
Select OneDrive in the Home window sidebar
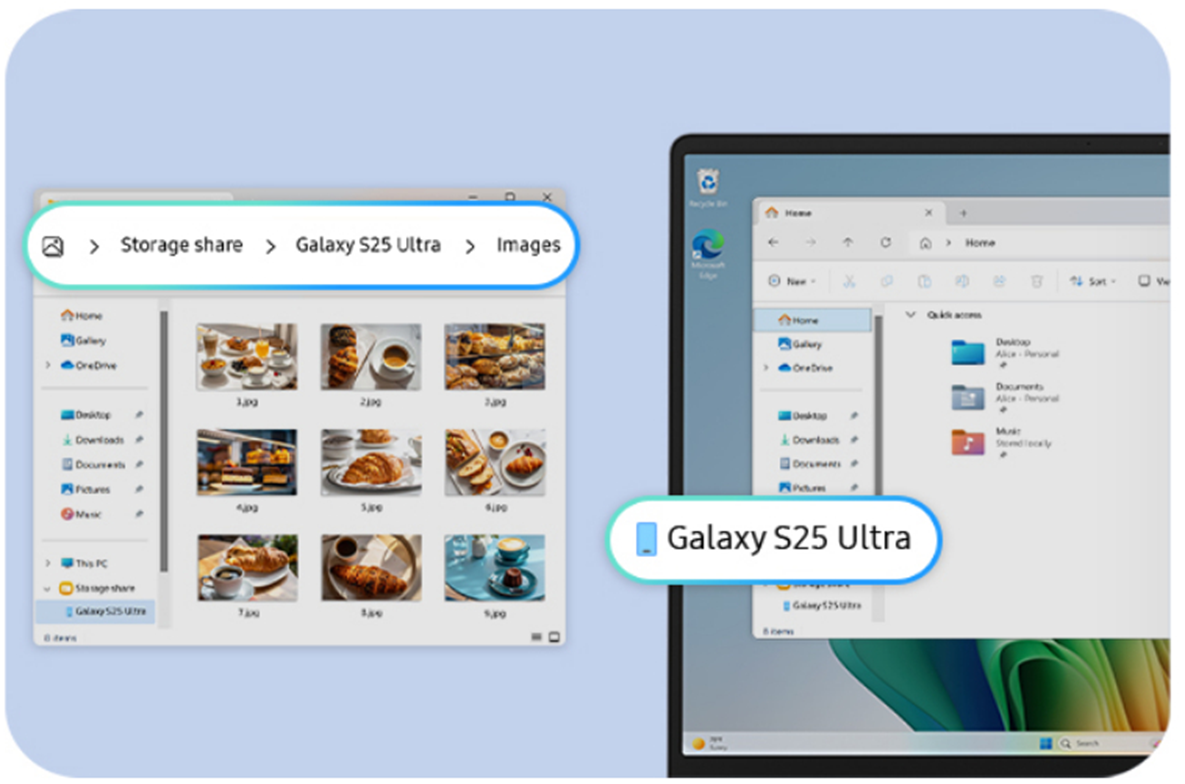[x=806, y=368]
